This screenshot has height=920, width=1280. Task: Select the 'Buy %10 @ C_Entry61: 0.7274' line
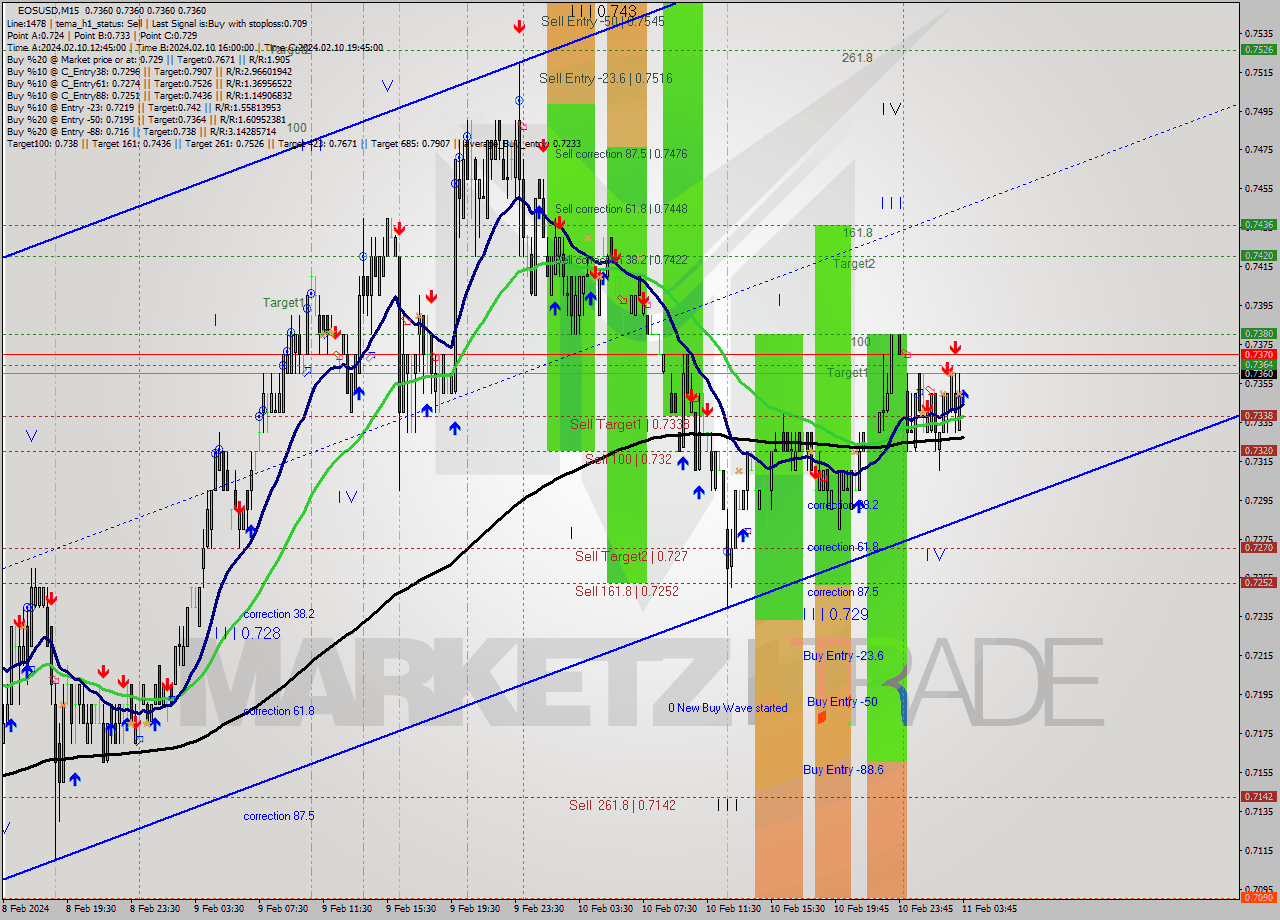(x=149, y=83)
